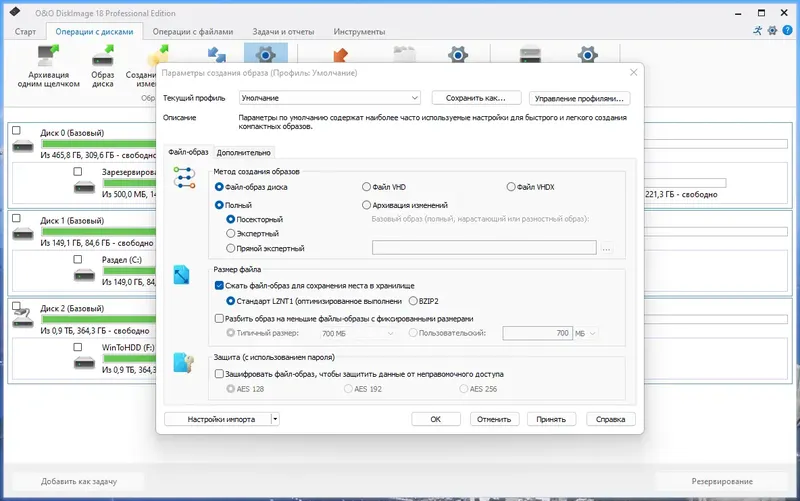This screenshot has height=501, width=800.
Task: Click the One-click archiving toolbar icon
Action: [x=48, y=55]
